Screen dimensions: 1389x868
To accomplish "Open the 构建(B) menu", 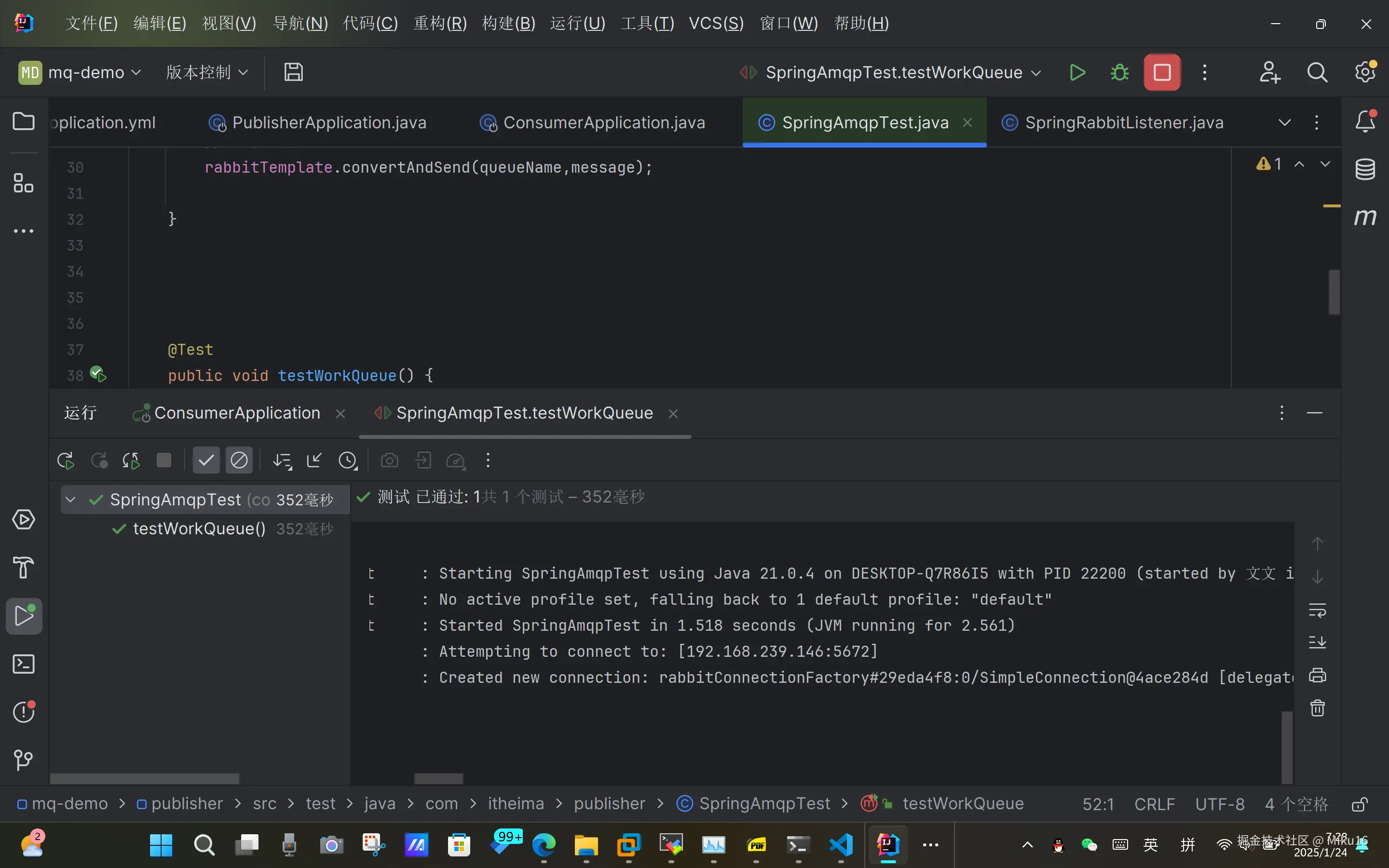I will (508, 24).
